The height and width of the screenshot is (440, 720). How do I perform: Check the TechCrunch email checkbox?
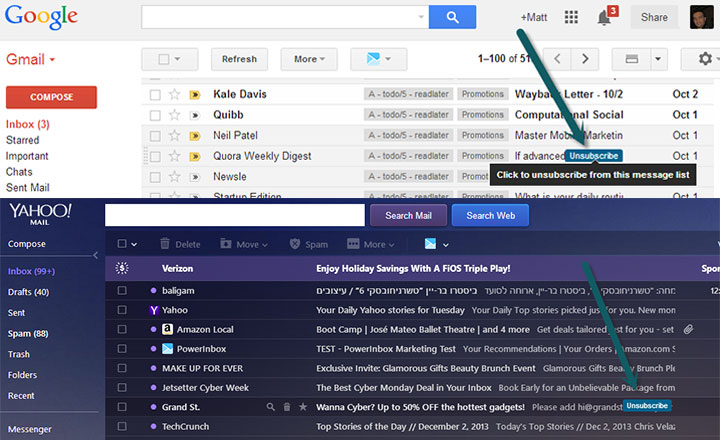[x=122, y=426]
